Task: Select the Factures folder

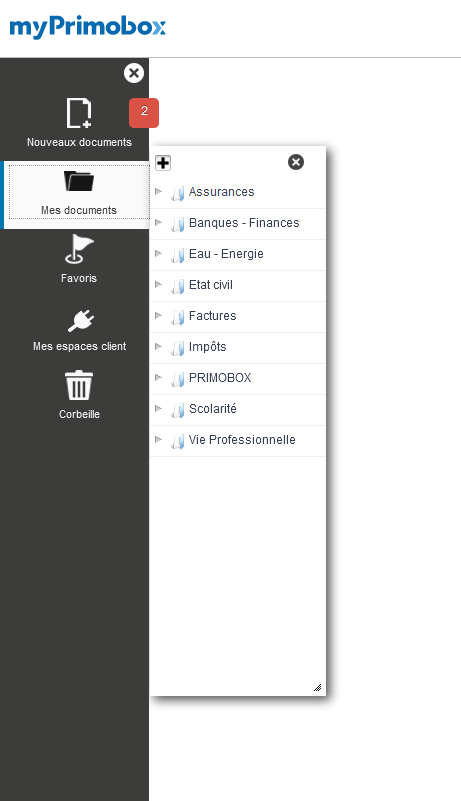Action: (x=238, y=316)
